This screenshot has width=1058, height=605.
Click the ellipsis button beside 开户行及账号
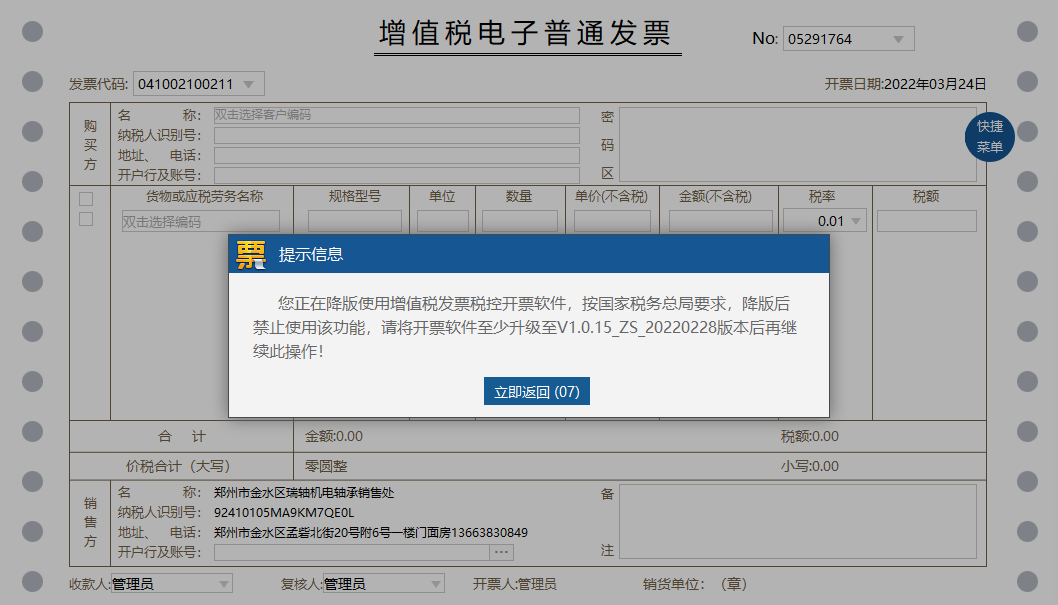(501, 552)
